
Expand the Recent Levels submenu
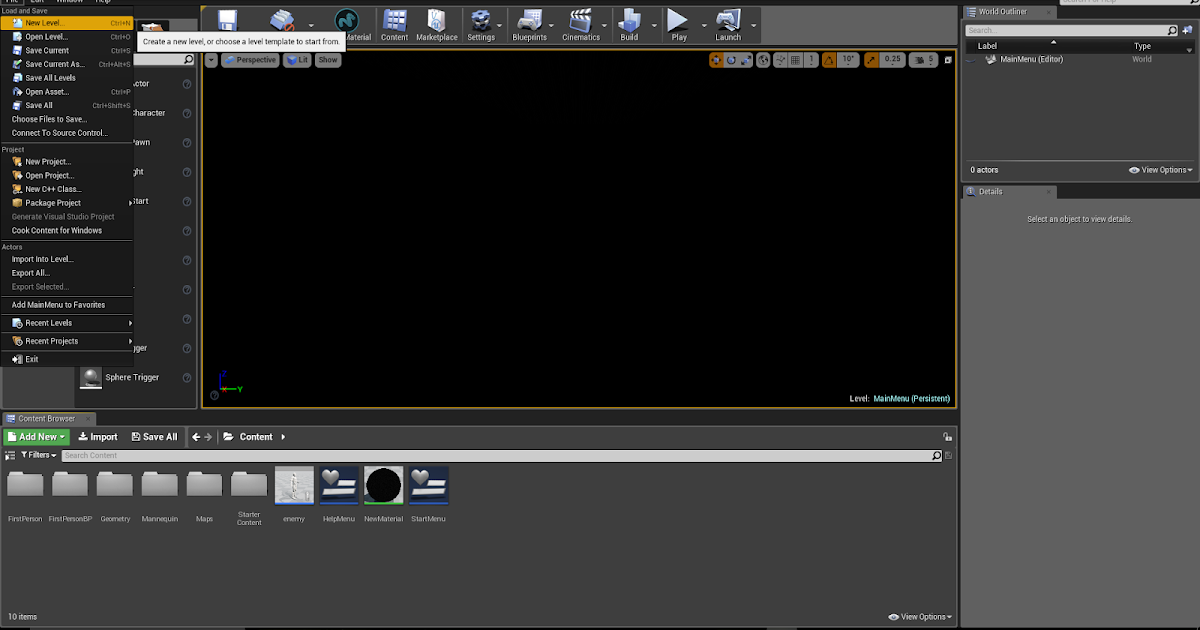[x=48, y=322]
